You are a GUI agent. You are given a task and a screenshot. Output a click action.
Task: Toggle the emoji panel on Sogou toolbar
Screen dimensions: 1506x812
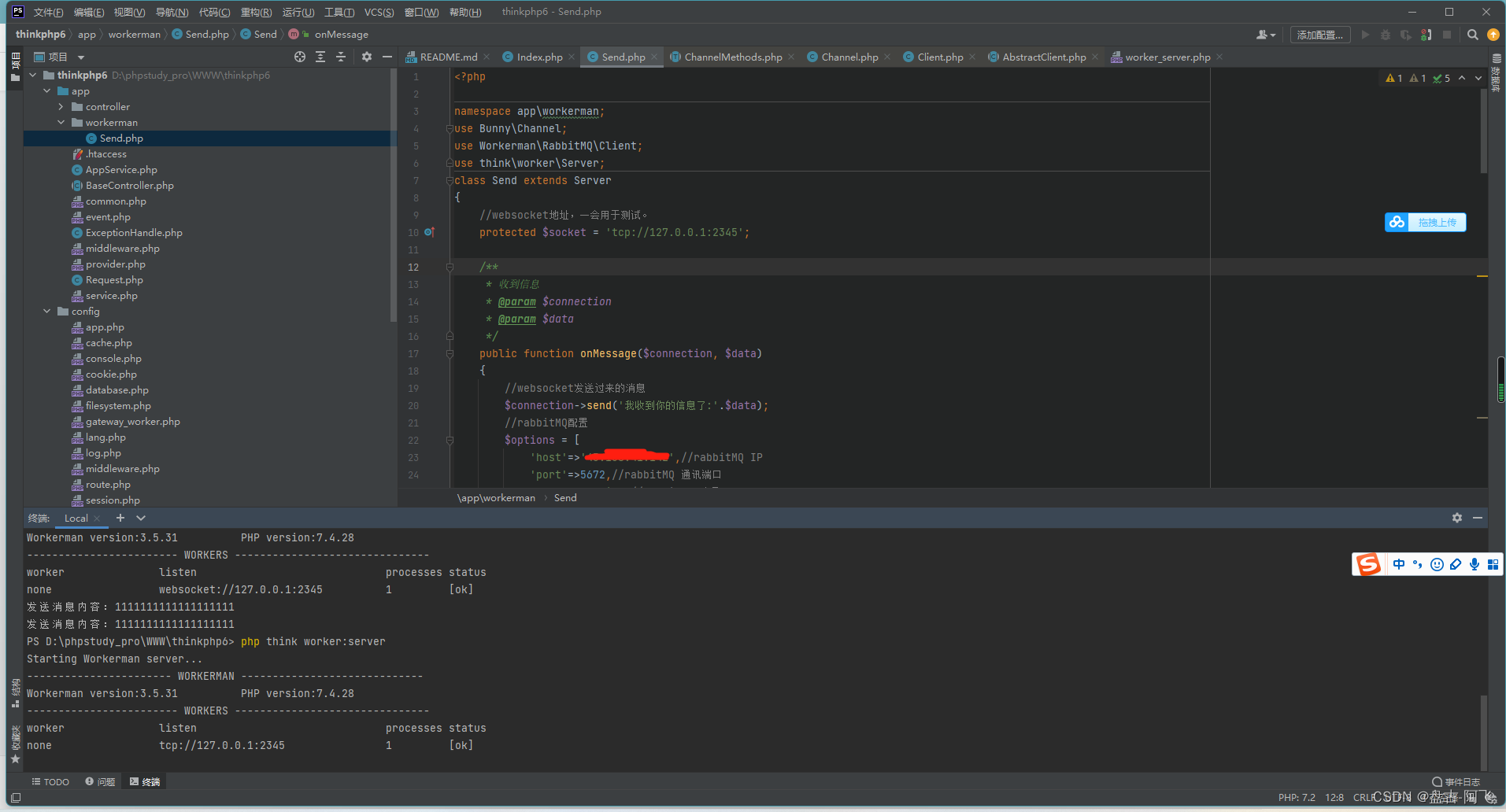click(x=1436, y=564)
